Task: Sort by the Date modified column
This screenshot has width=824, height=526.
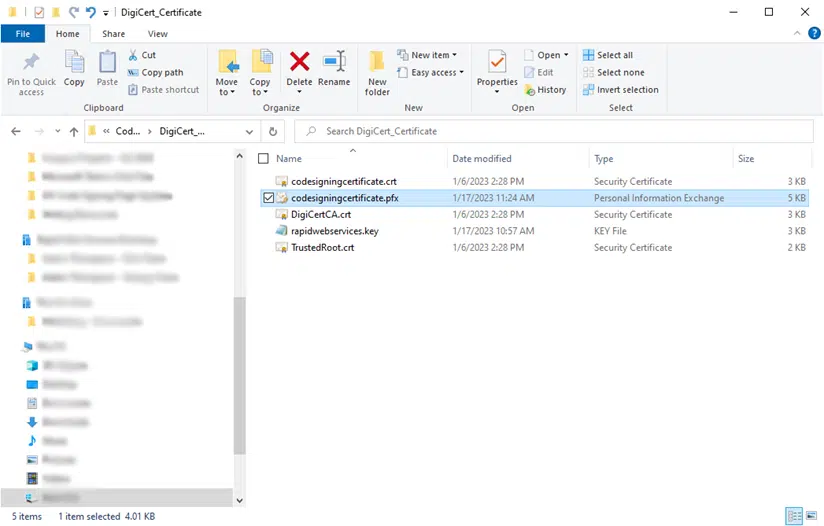Action: 482,159
